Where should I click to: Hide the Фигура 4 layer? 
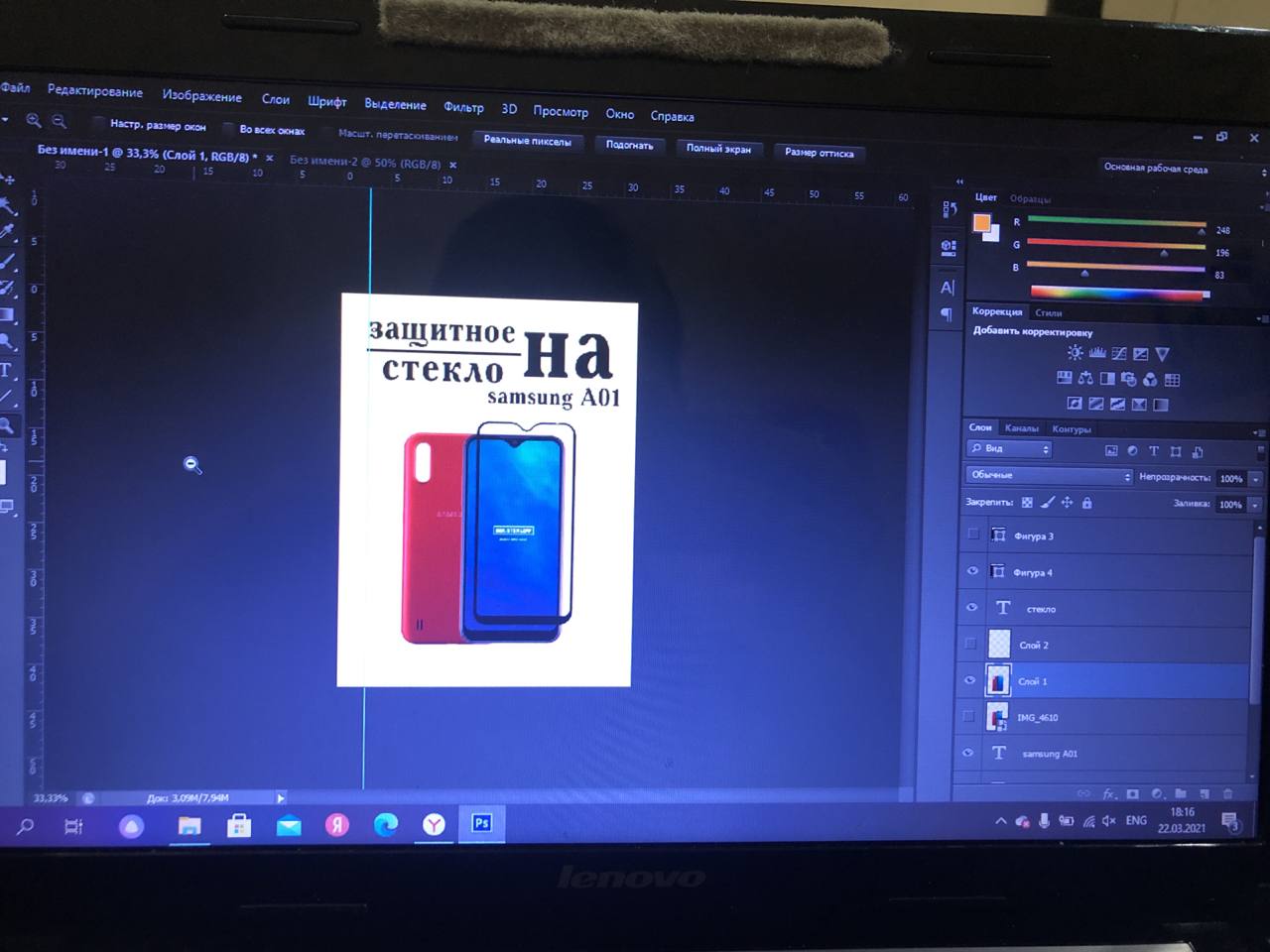pos(972,570)
